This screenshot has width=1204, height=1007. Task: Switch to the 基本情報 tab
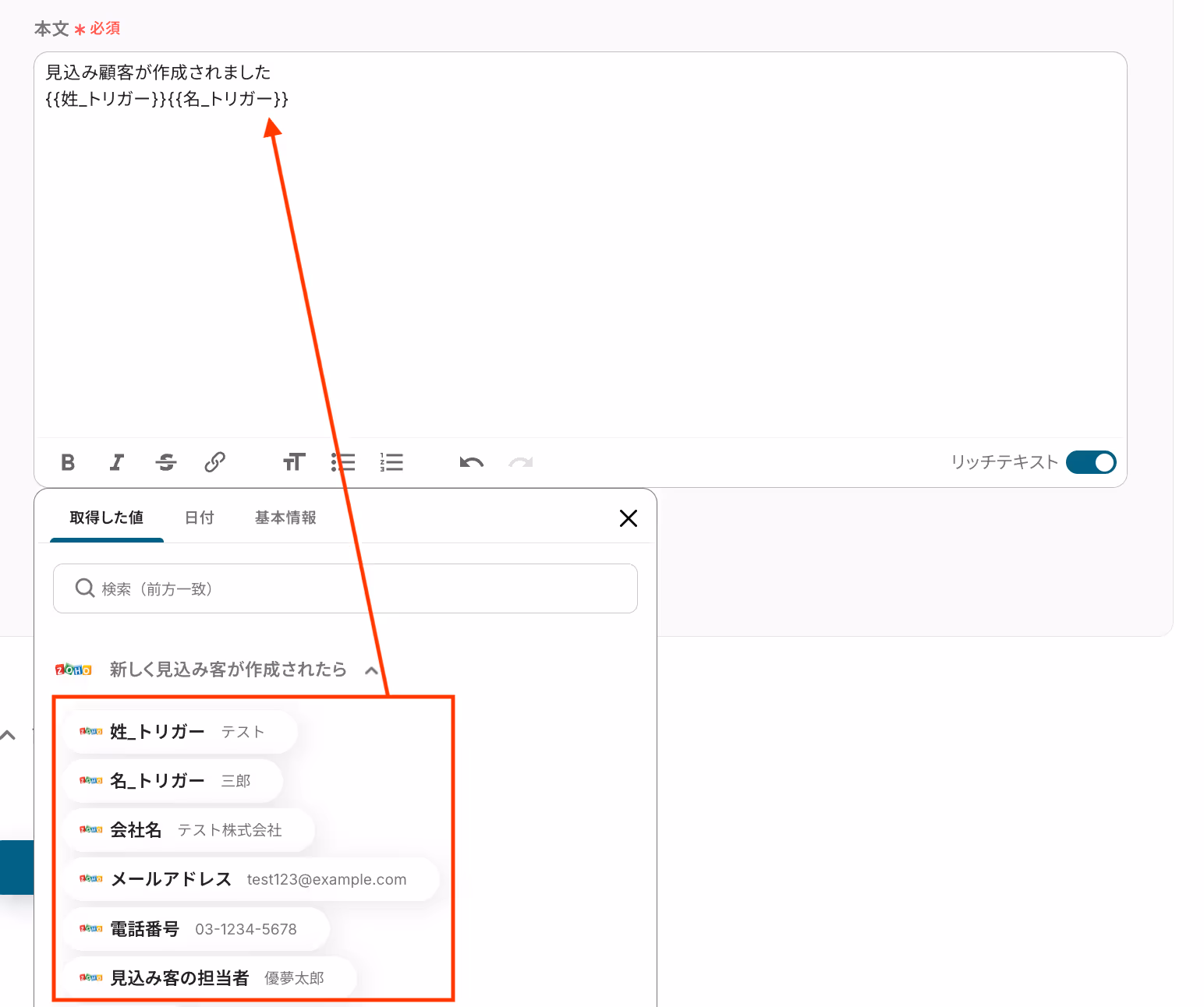pos(285,518)
